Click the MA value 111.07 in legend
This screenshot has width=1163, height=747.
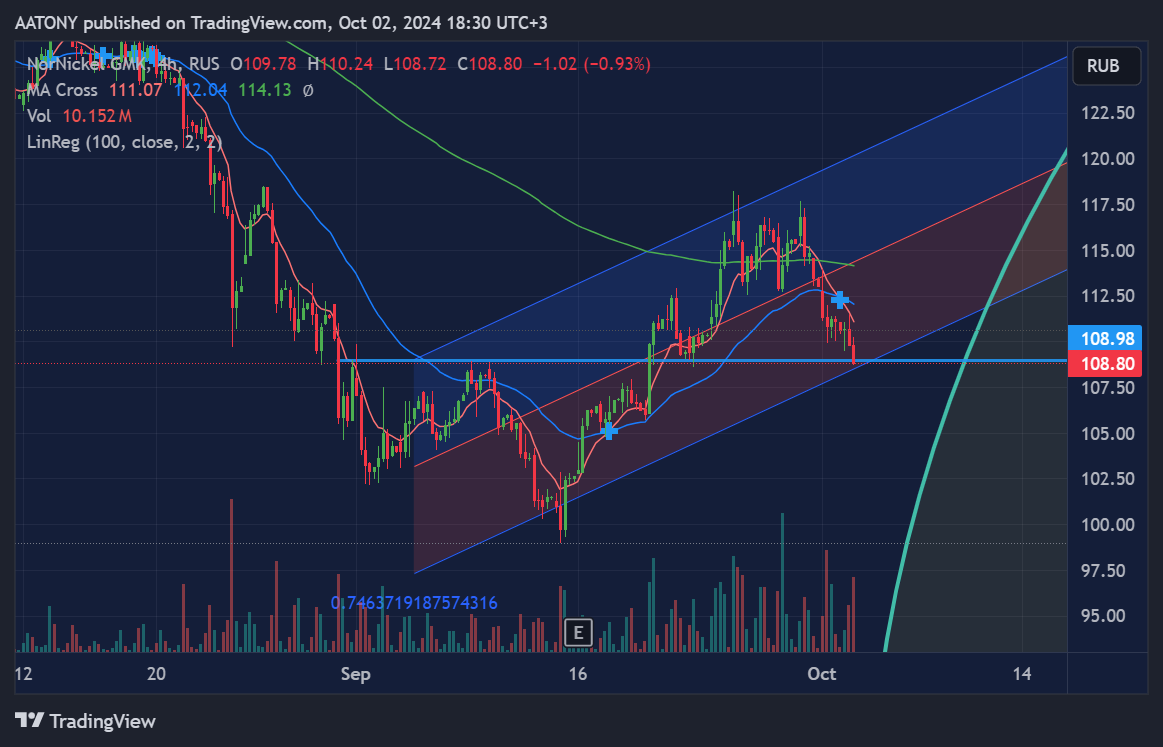(135, 91)
